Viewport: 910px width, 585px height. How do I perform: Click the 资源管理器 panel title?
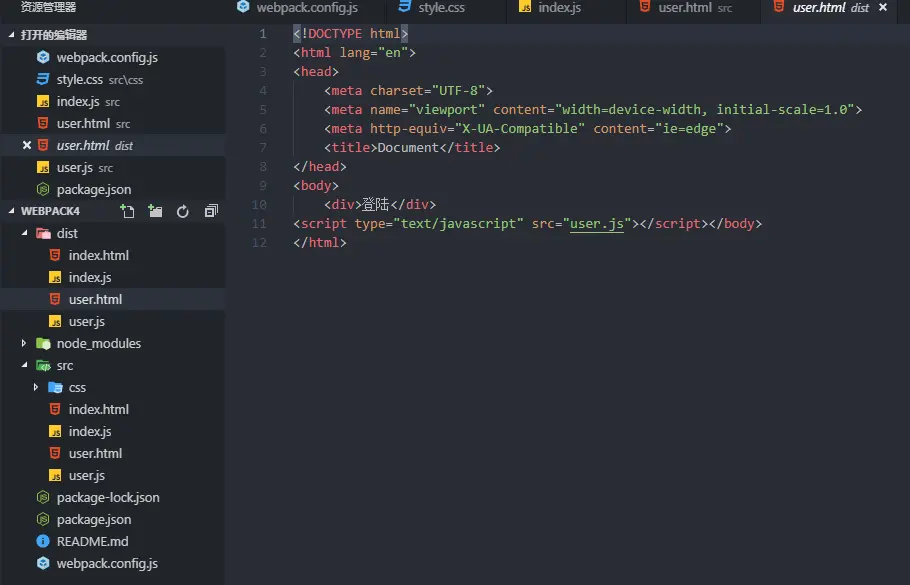coord(48,7)
